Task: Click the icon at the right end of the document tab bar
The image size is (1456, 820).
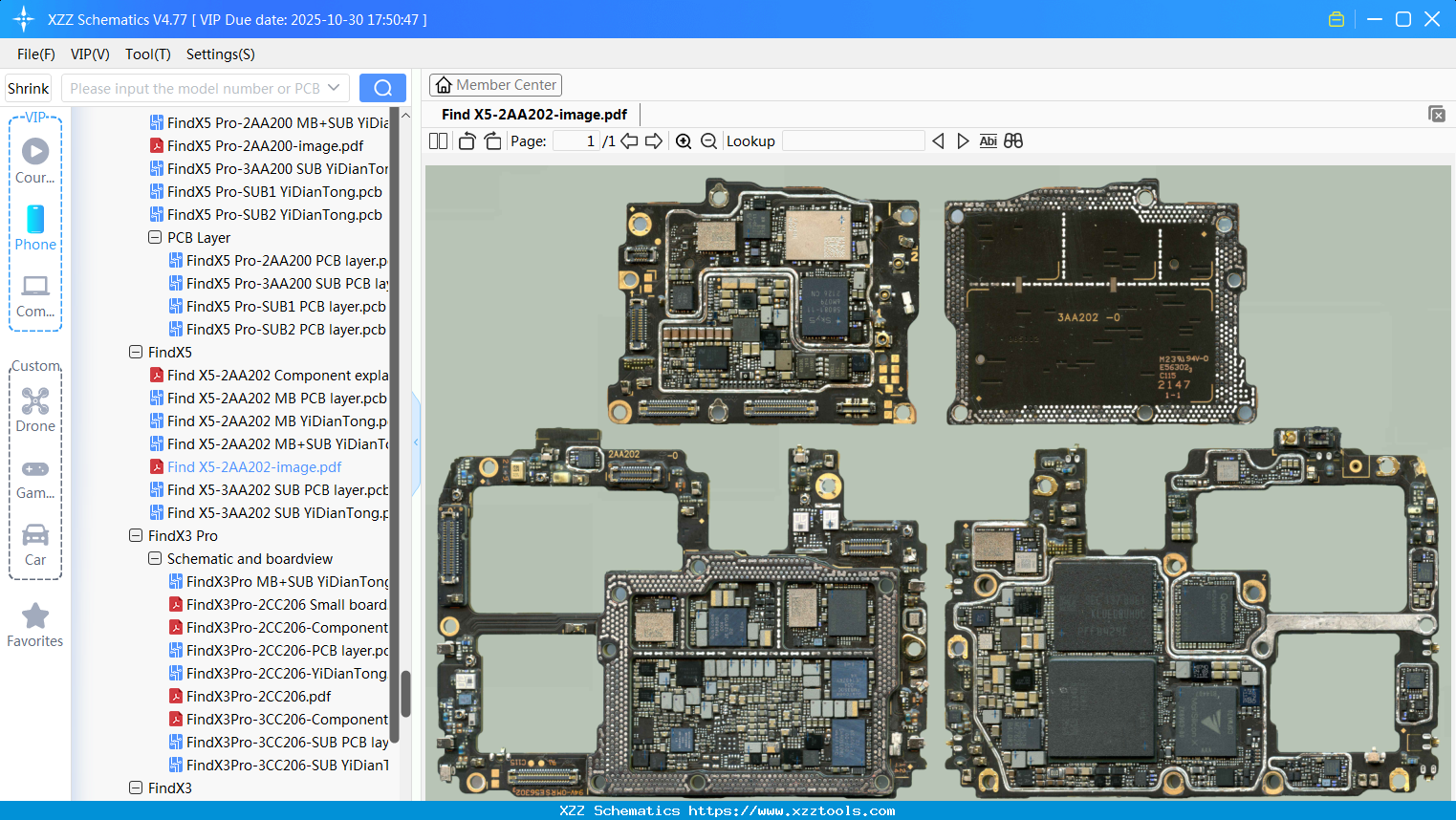Action: pos(1437,114)
